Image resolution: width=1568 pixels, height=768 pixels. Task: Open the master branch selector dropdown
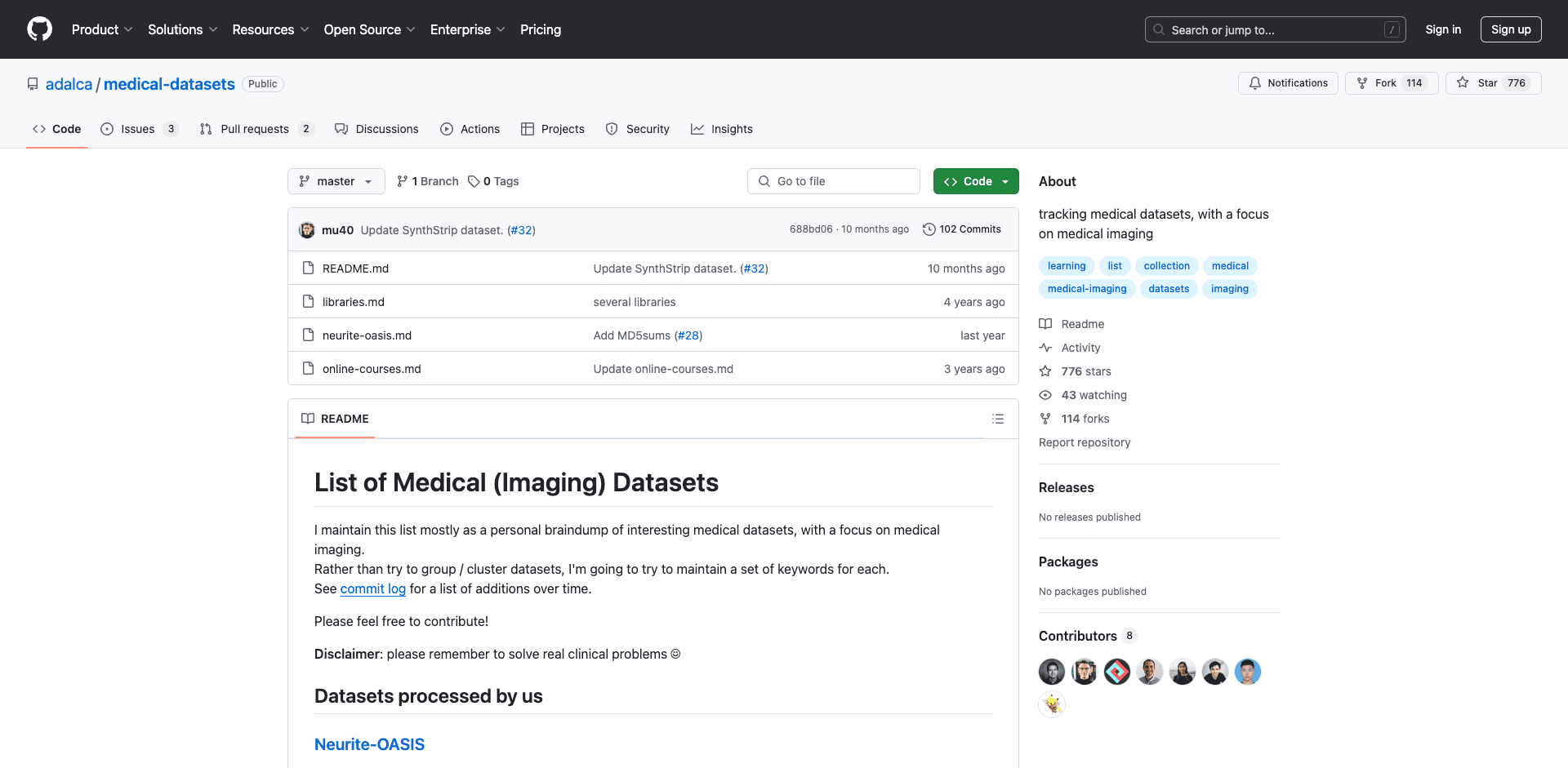(336, 181)
